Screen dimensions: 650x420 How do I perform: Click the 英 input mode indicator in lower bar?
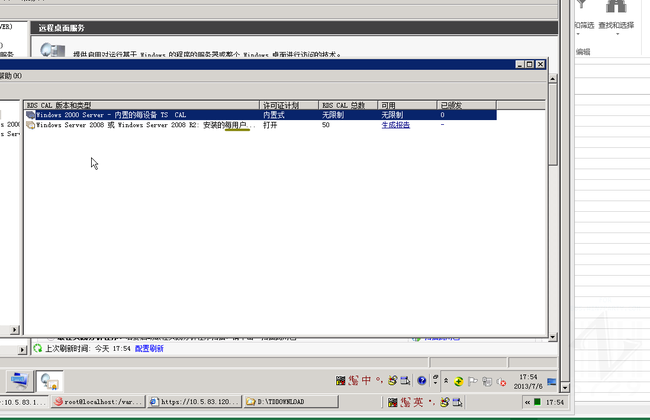pos(418,402)
